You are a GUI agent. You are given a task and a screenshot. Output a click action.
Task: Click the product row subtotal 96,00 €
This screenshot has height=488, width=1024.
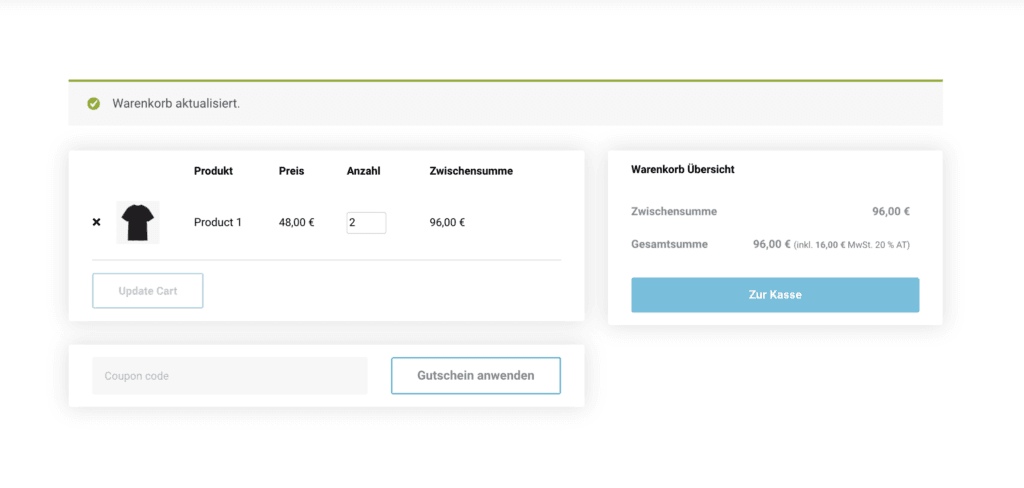tap(447, 222)
